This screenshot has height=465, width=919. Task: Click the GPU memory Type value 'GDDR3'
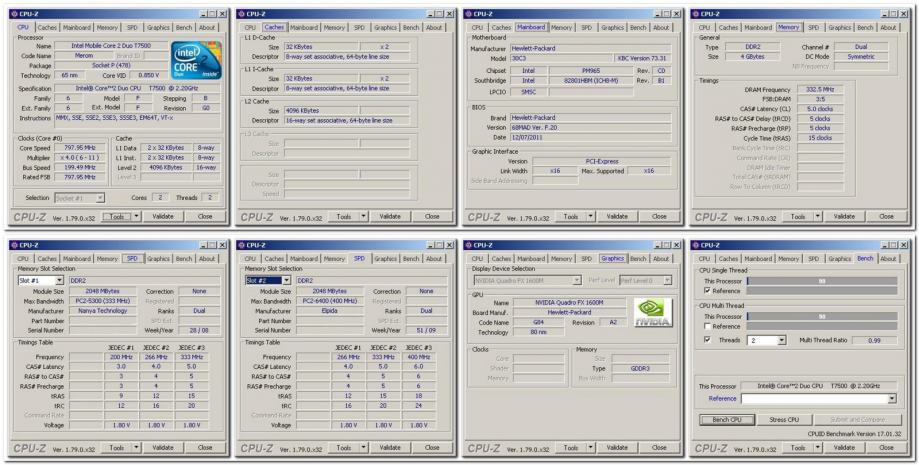point(639,369)
